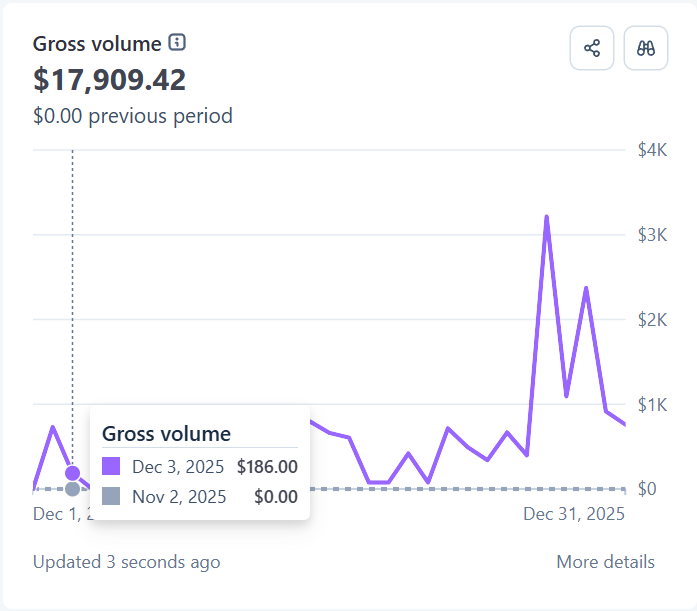Click the binoculars explore icon button

(x=645, y=48)
